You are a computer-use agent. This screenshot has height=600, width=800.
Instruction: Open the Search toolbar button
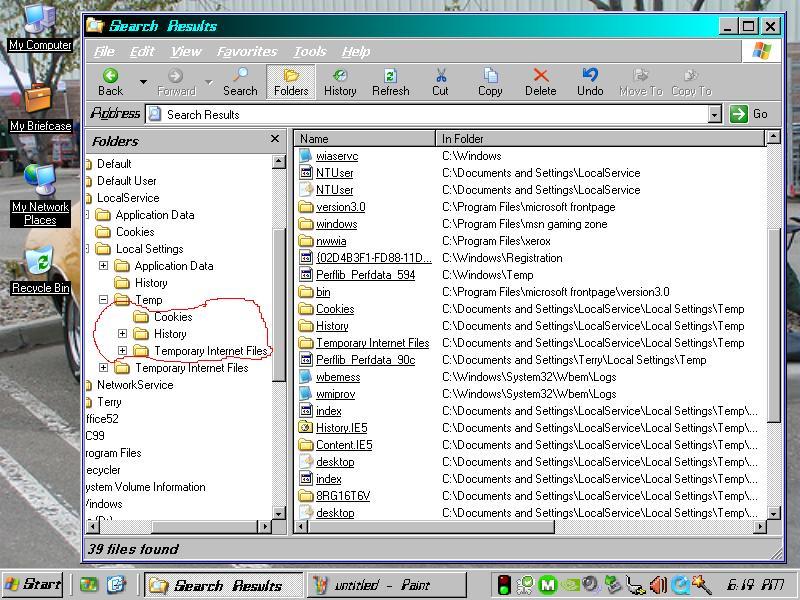[x=240, y=76]
